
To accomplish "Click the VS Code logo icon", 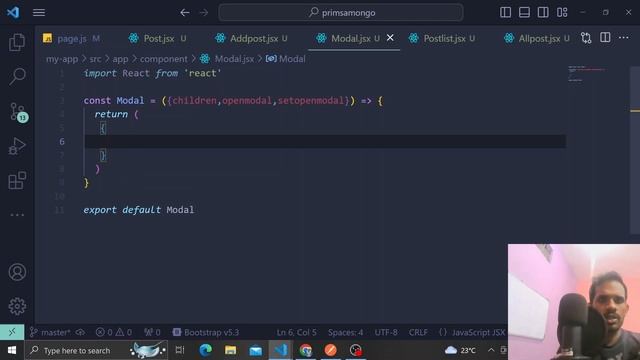I will (13, 12).
